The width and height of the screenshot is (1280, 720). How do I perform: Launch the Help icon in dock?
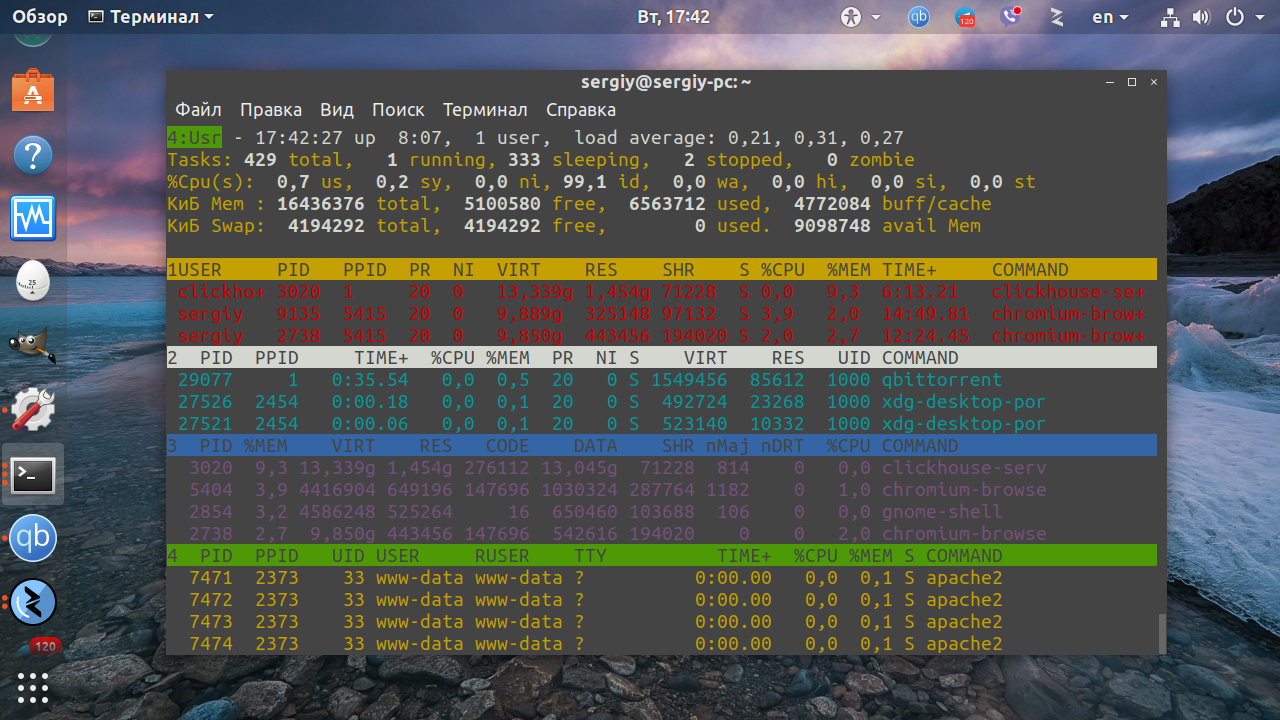coord(33,155)
